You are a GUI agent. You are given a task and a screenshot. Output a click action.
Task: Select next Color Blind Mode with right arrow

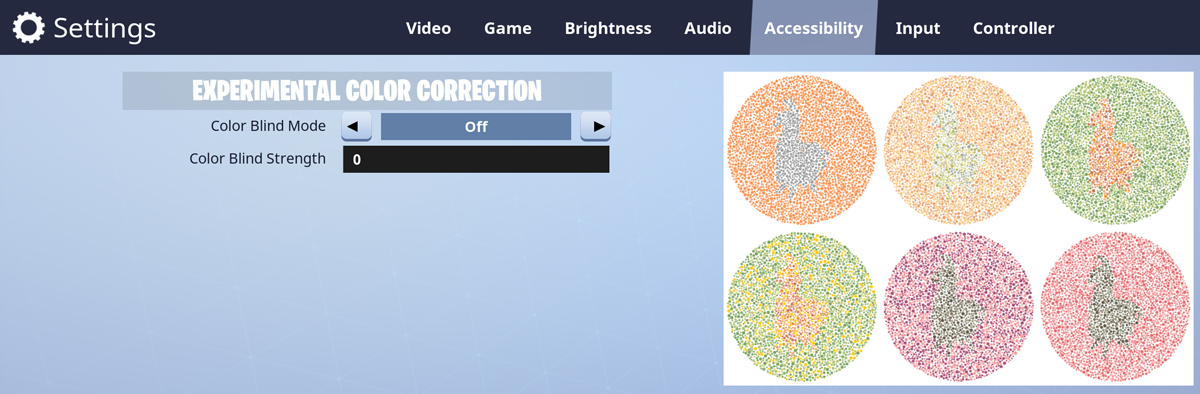pyautogui.click(x=596, y=126)
